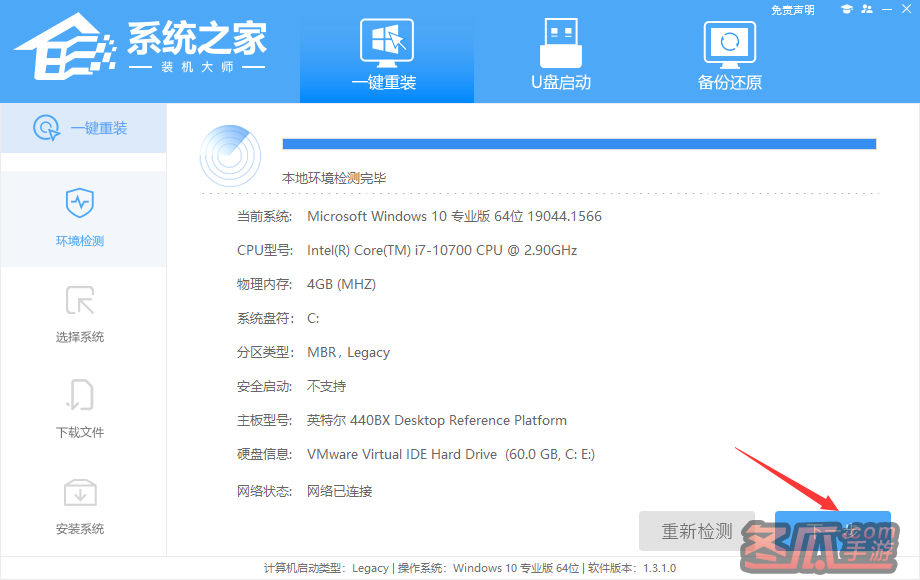Close the 系统之家 window
Viewport: 920px width, 580px height.
(x=906, y=9)
